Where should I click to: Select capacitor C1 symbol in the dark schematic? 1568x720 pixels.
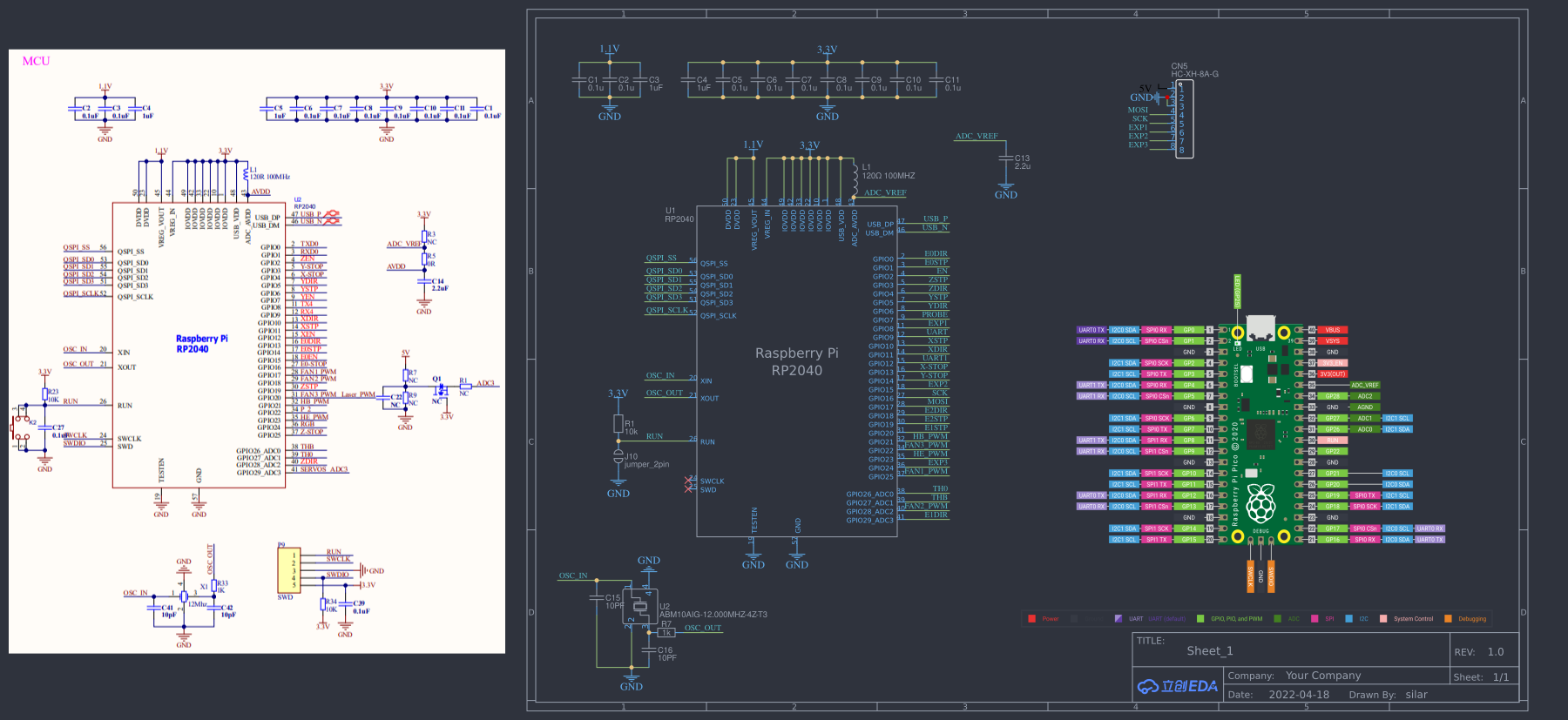pos(579,80)
